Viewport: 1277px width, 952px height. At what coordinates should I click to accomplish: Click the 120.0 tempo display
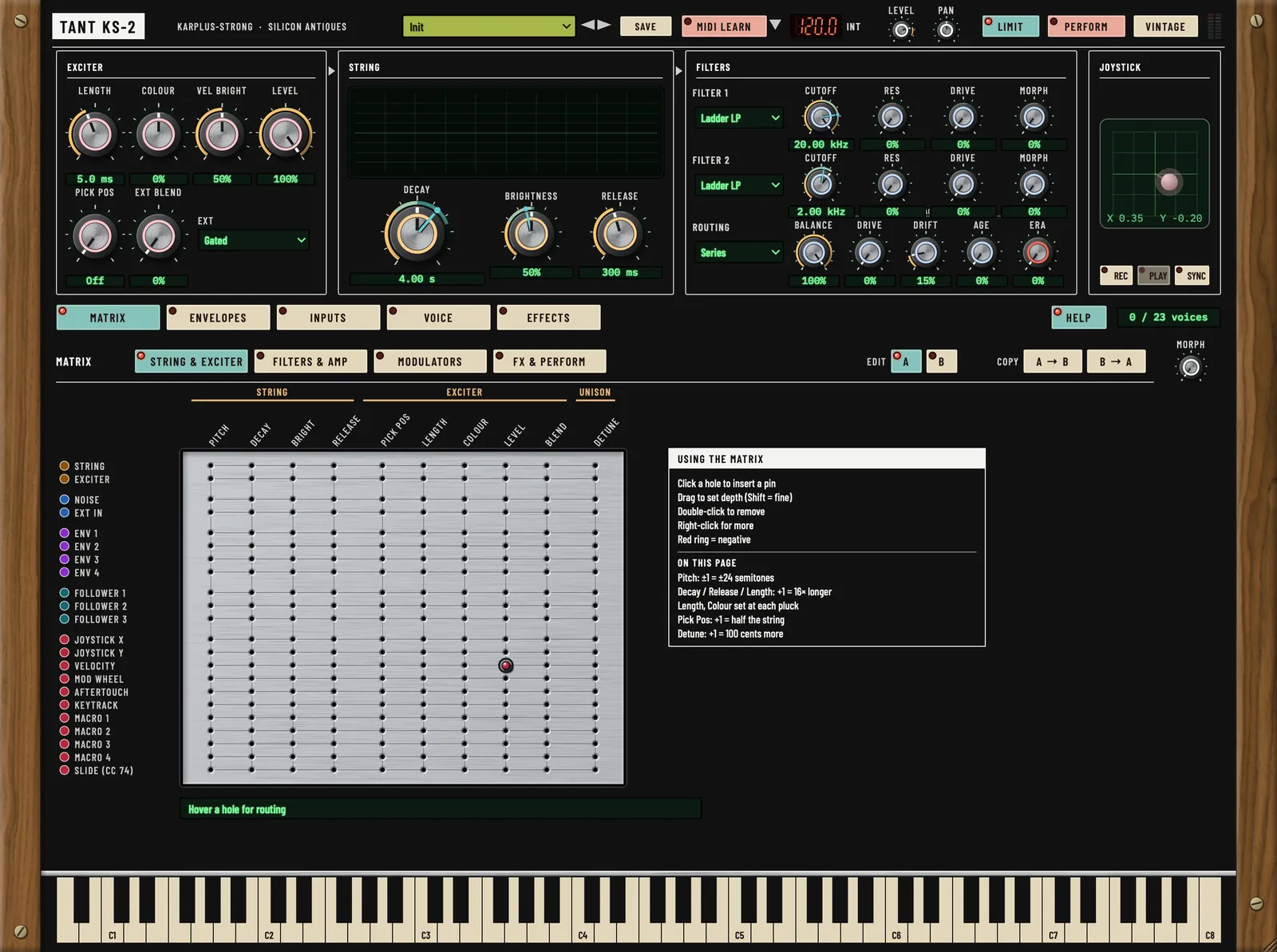point(817,26)
